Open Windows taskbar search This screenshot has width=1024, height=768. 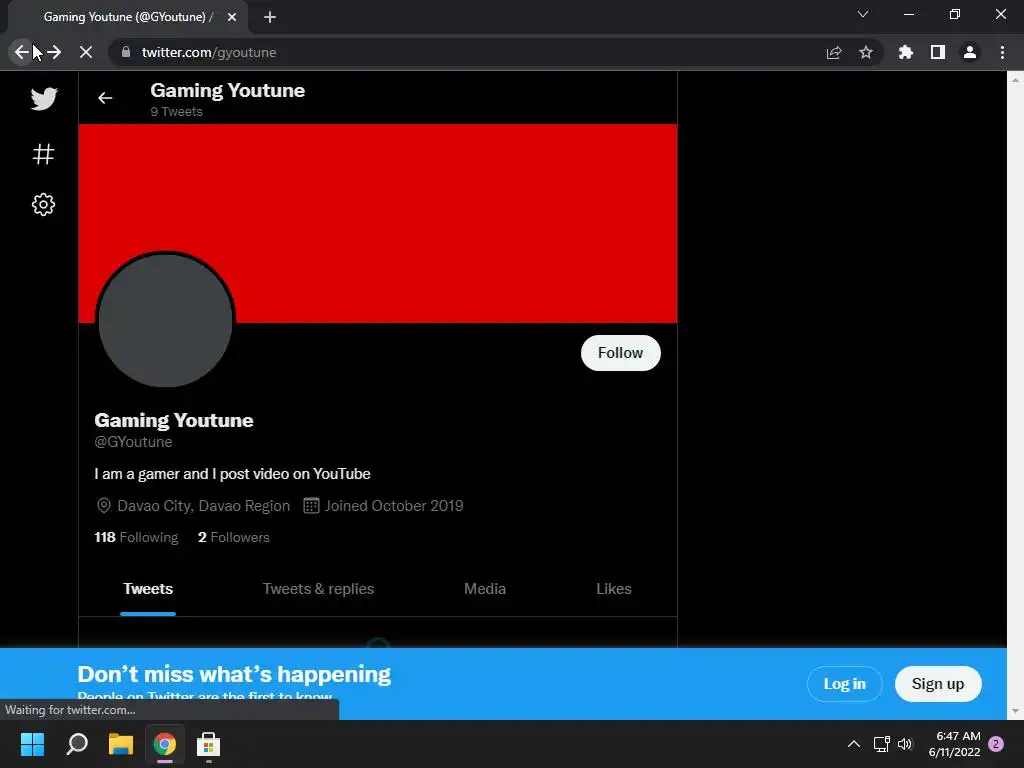(77, 744)
